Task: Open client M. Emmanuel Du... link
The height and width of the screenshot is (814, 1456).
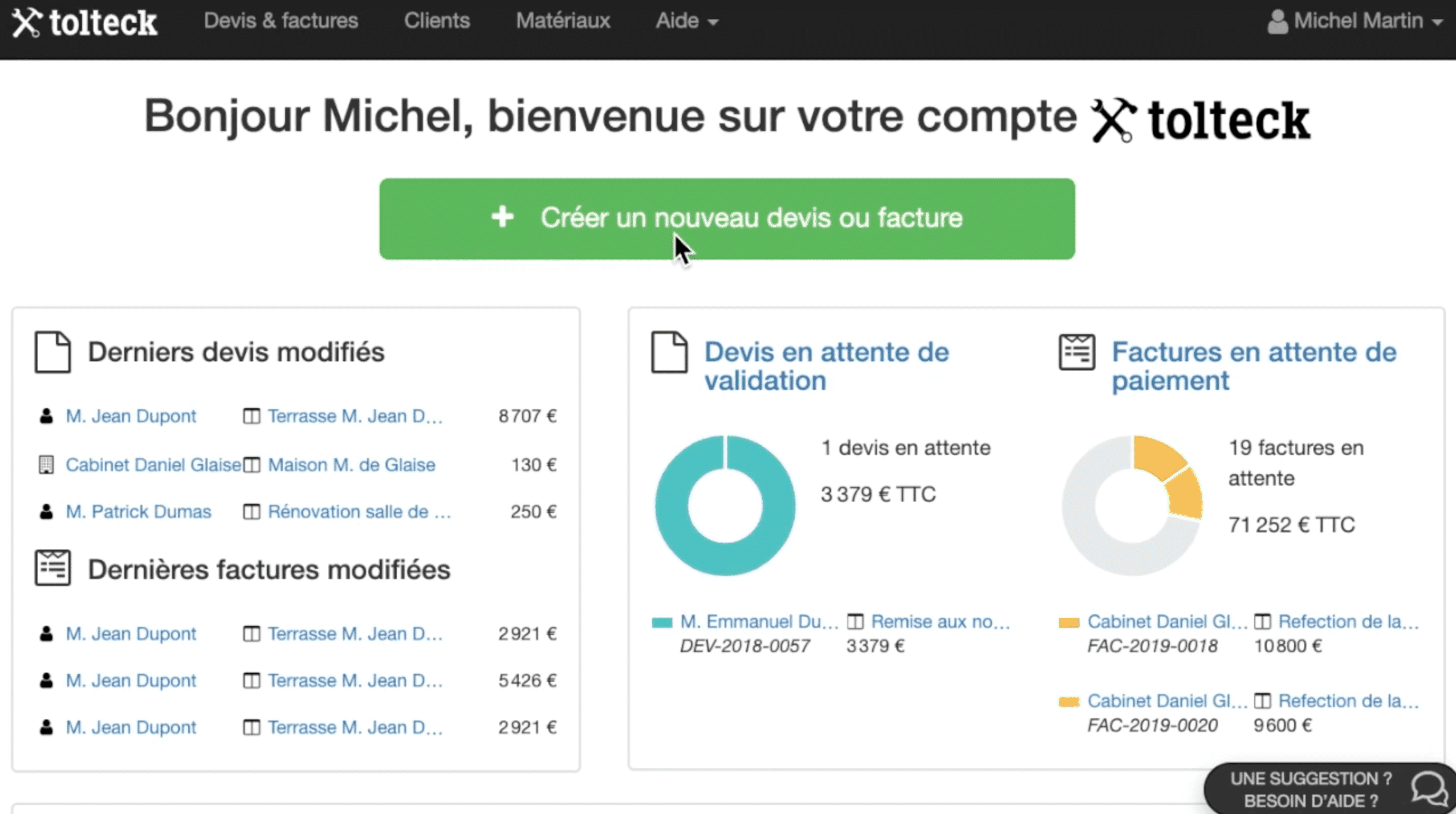Action: tap(759, 621)
